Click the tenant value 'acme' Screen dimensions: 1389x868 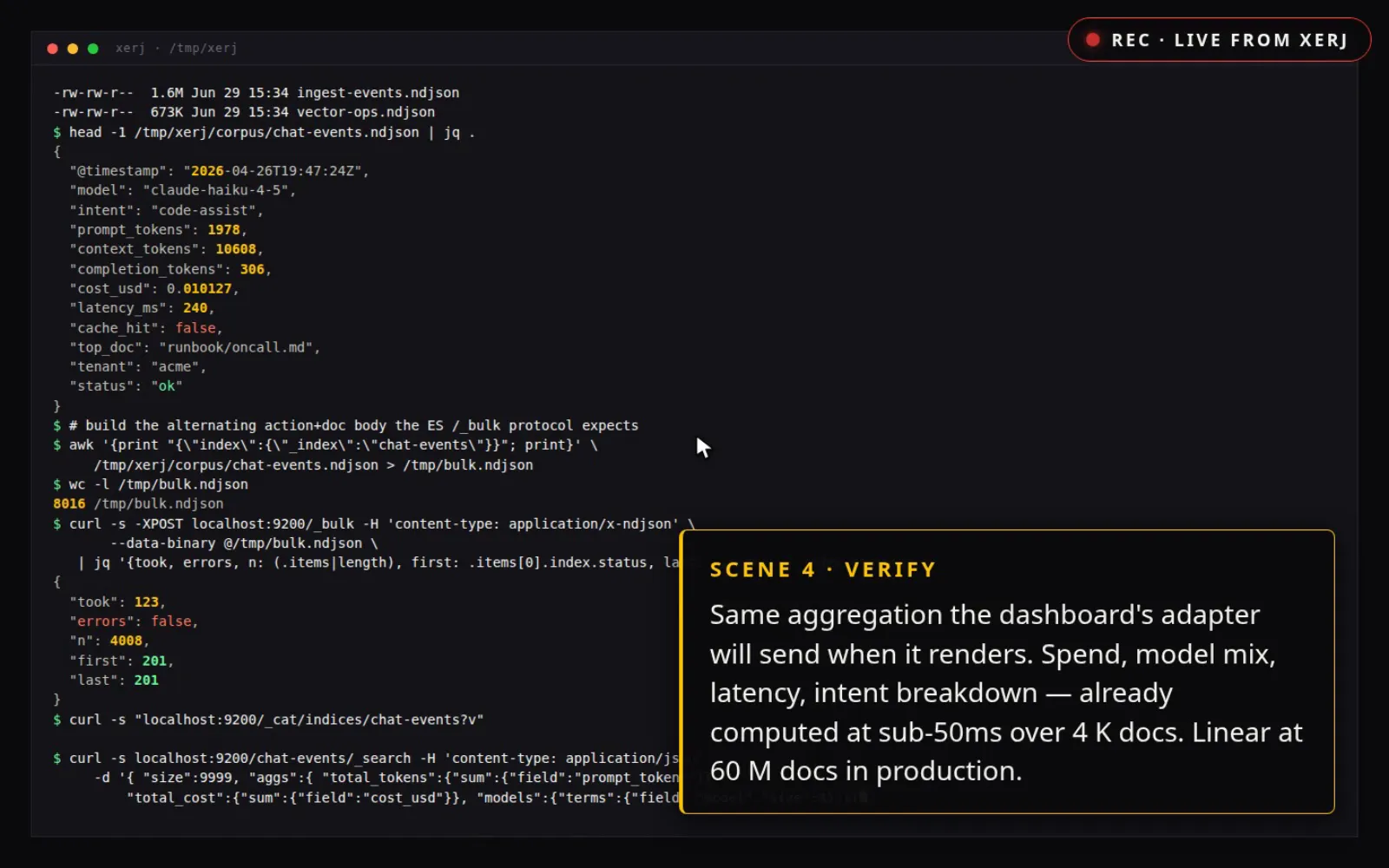click(x=174, y=367)
